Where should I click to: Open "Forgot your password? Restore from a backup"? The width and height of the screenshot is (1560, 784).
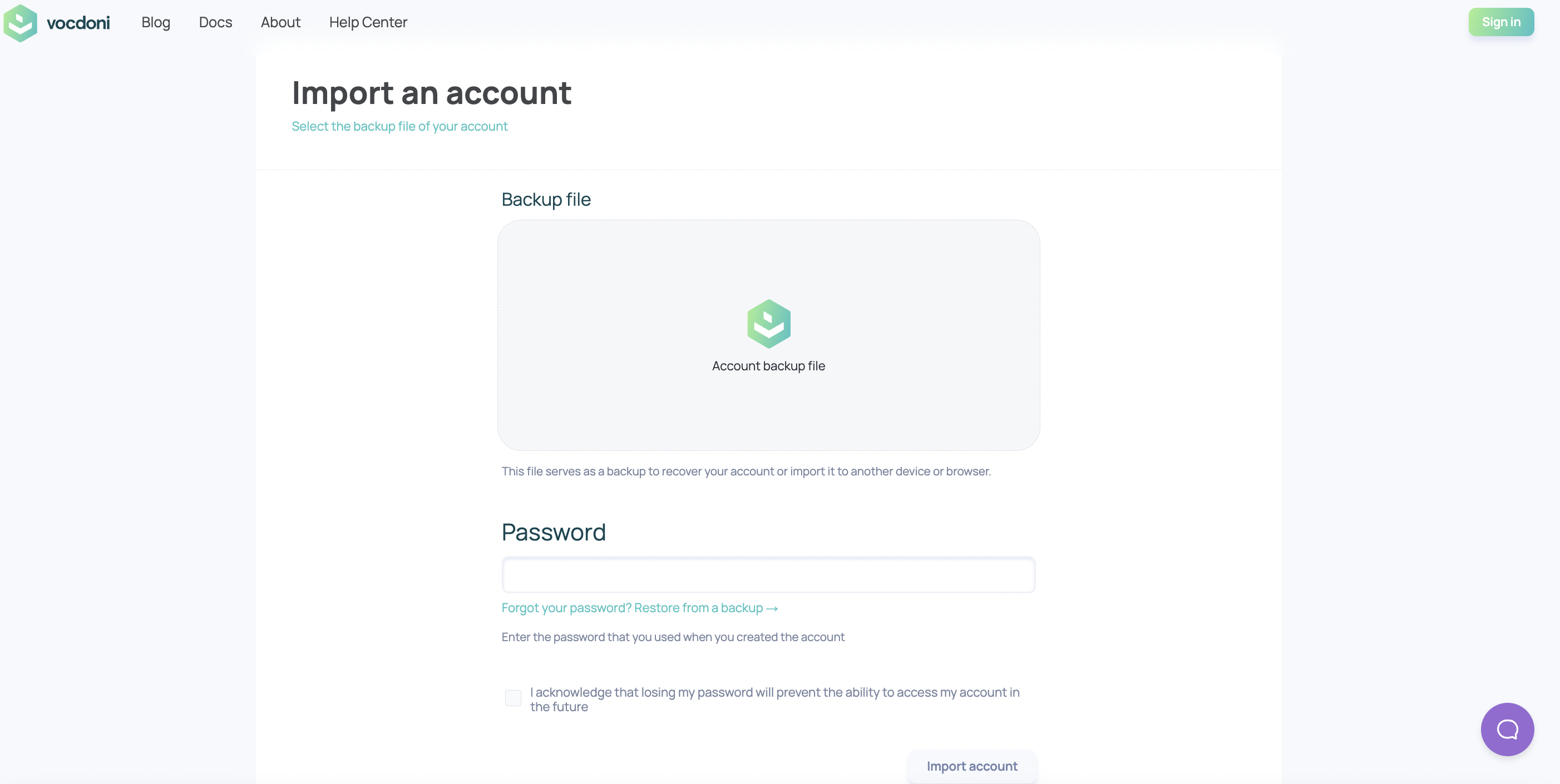(x=639, y=608)
